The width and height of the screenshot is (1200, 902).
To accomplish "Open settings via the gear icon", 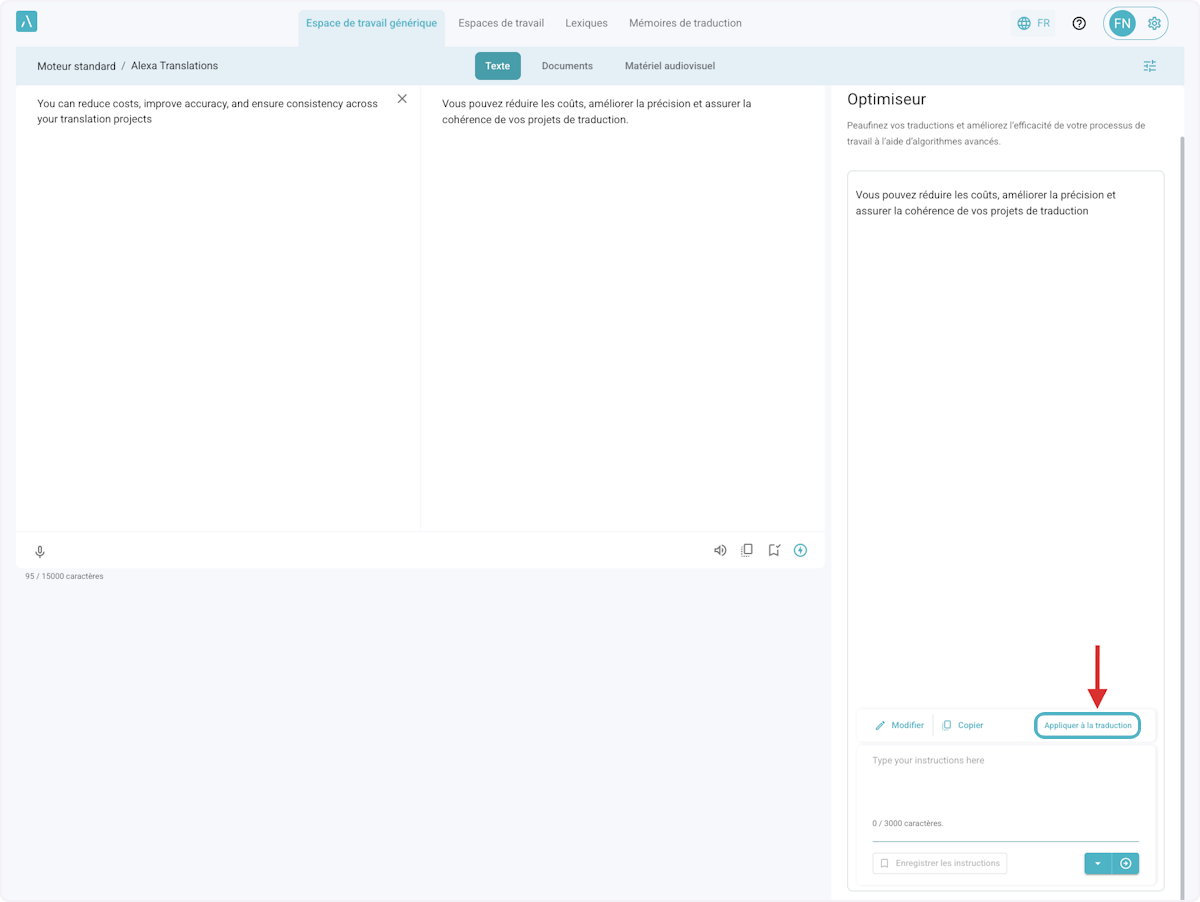I will pos(1154,23).
